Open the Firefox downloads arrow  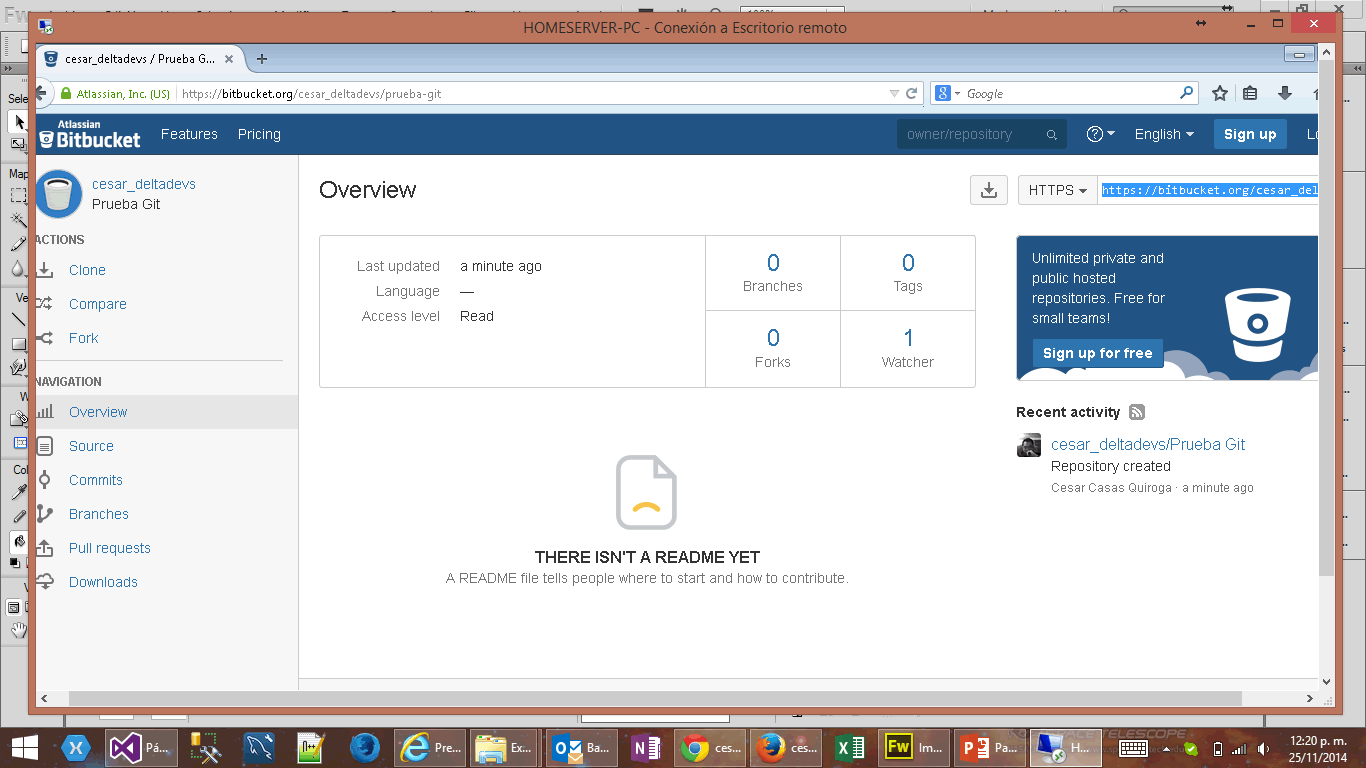click(1285, 93)
